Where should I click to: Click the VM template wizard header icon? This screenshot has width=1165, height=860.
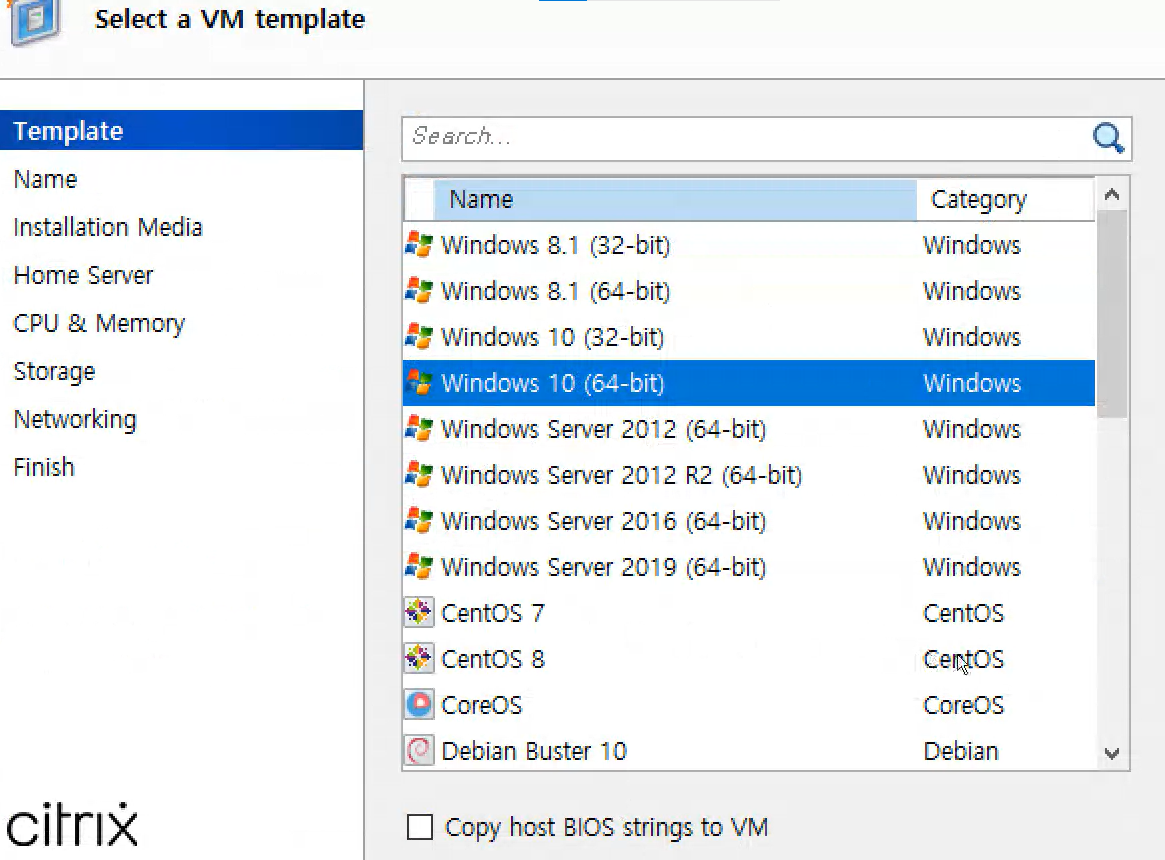click(33, 21)
